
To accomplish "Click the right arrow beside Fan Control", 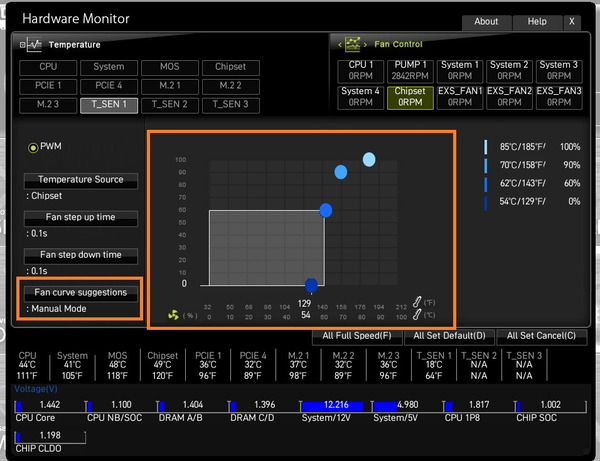I will (x=365, y=45).
